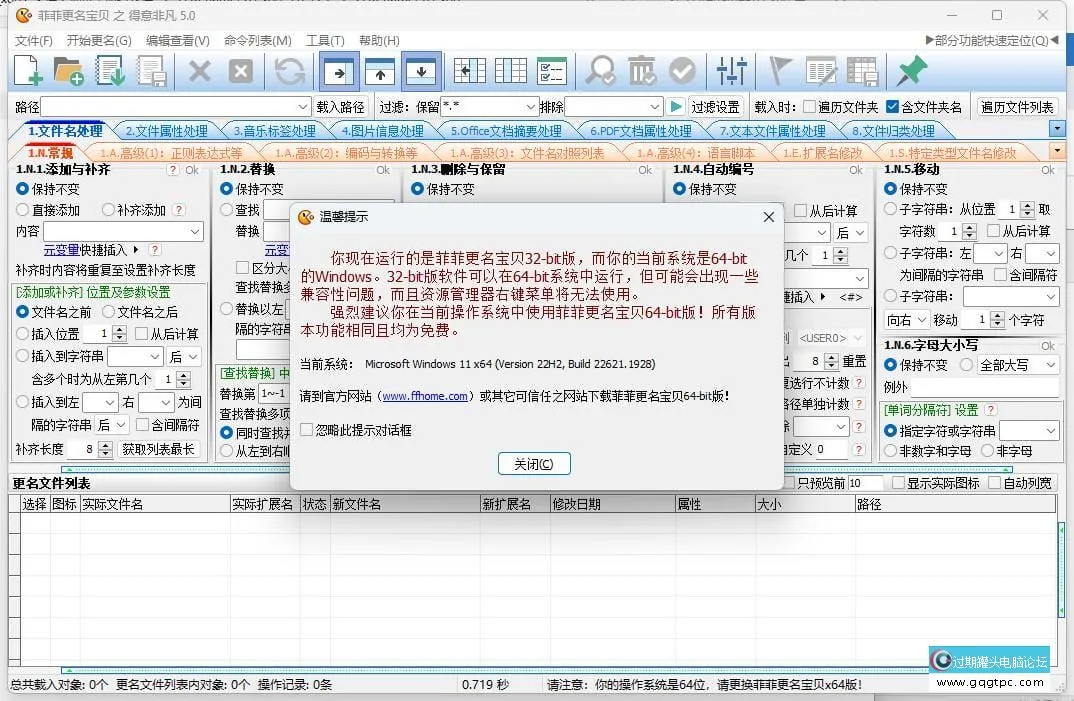The width and height of the screenshot is (1074, 701).
Task: Click the 关闭(C) button in the dialog
Action: click(534, 463)
